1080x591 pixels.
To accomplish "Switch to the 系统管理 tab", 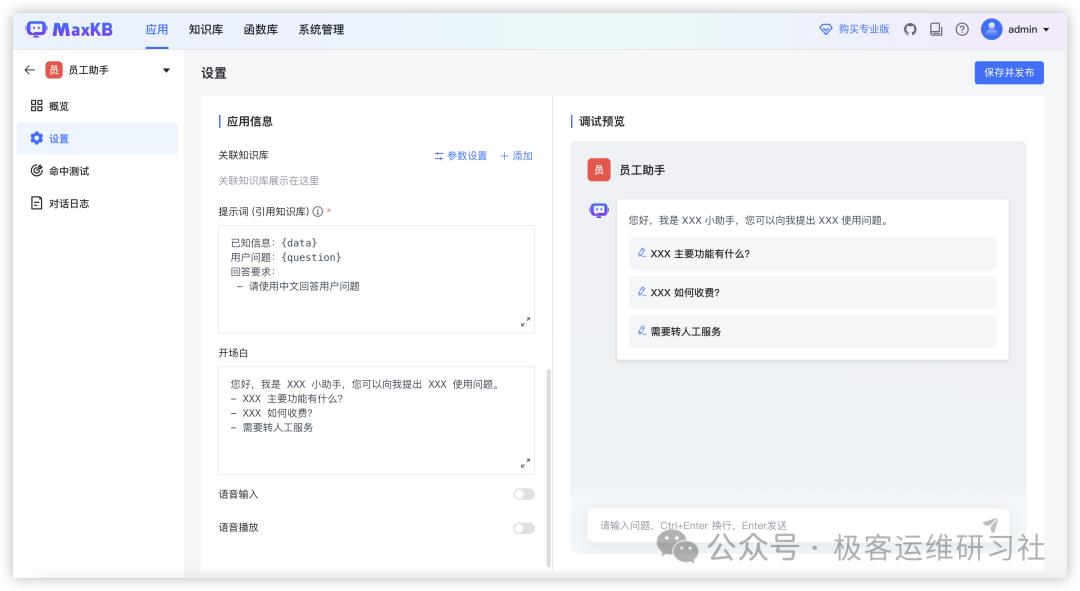I will [x=321, y=30].
